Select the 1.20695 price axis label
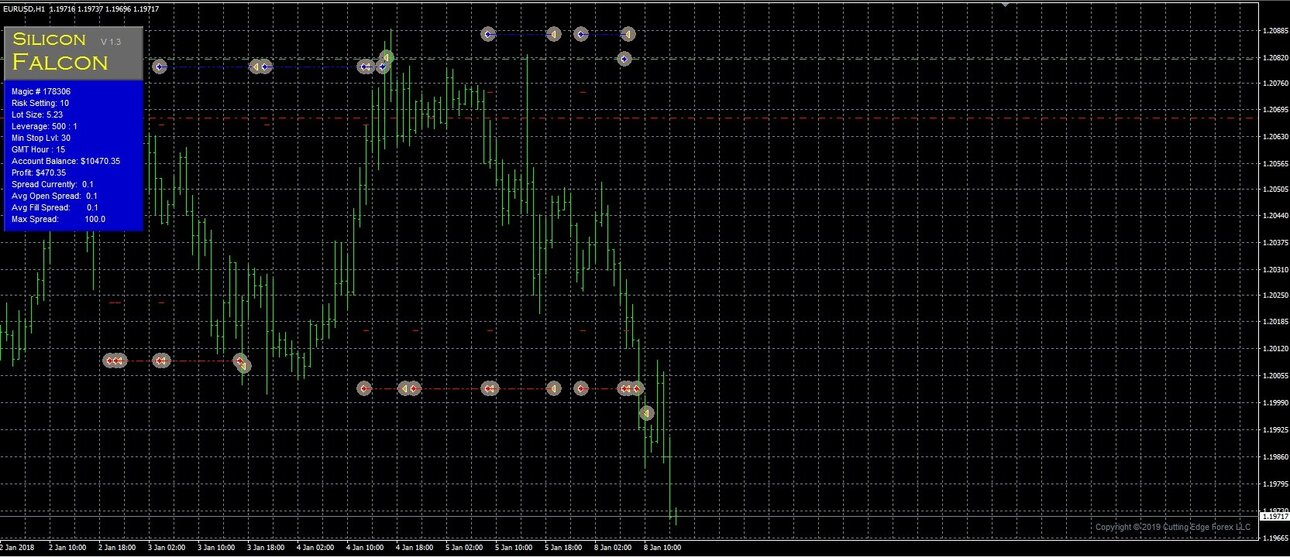Image resolution: width=1290 pixels, height=557 pixels. pyautogui.click(x=1275, y=110)
